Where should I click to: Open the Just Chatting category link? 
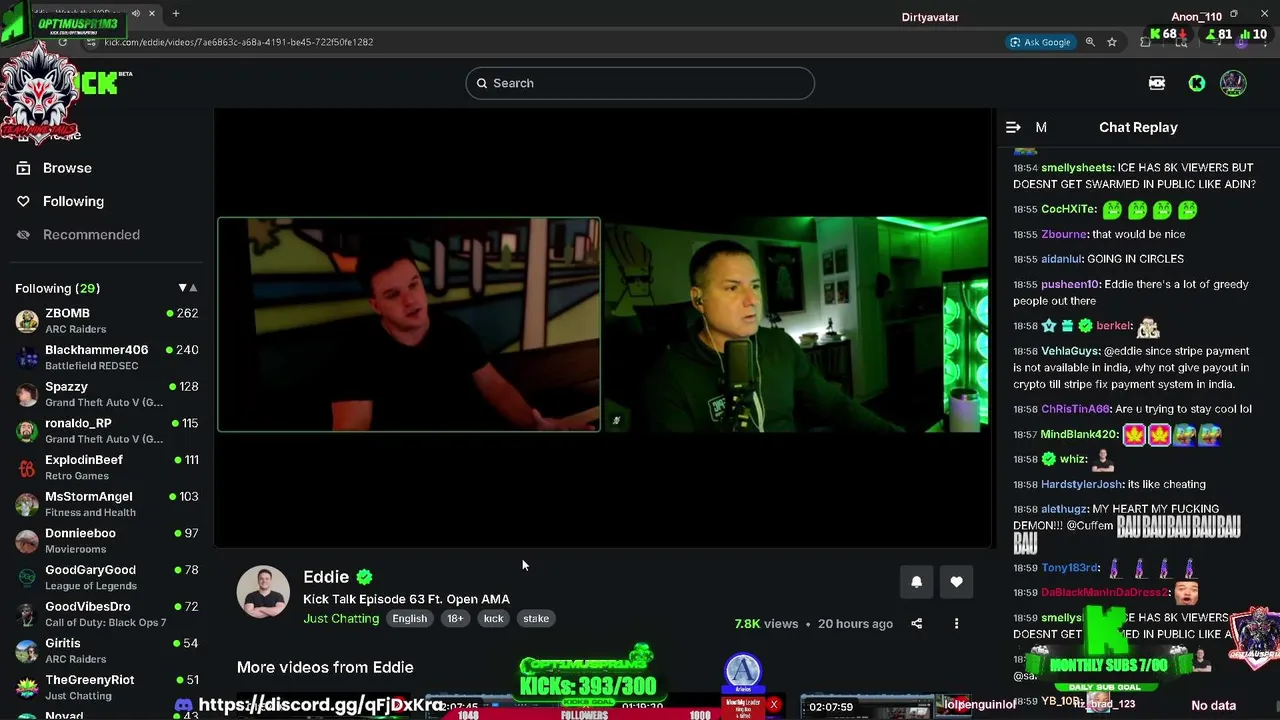click(341, 619)
